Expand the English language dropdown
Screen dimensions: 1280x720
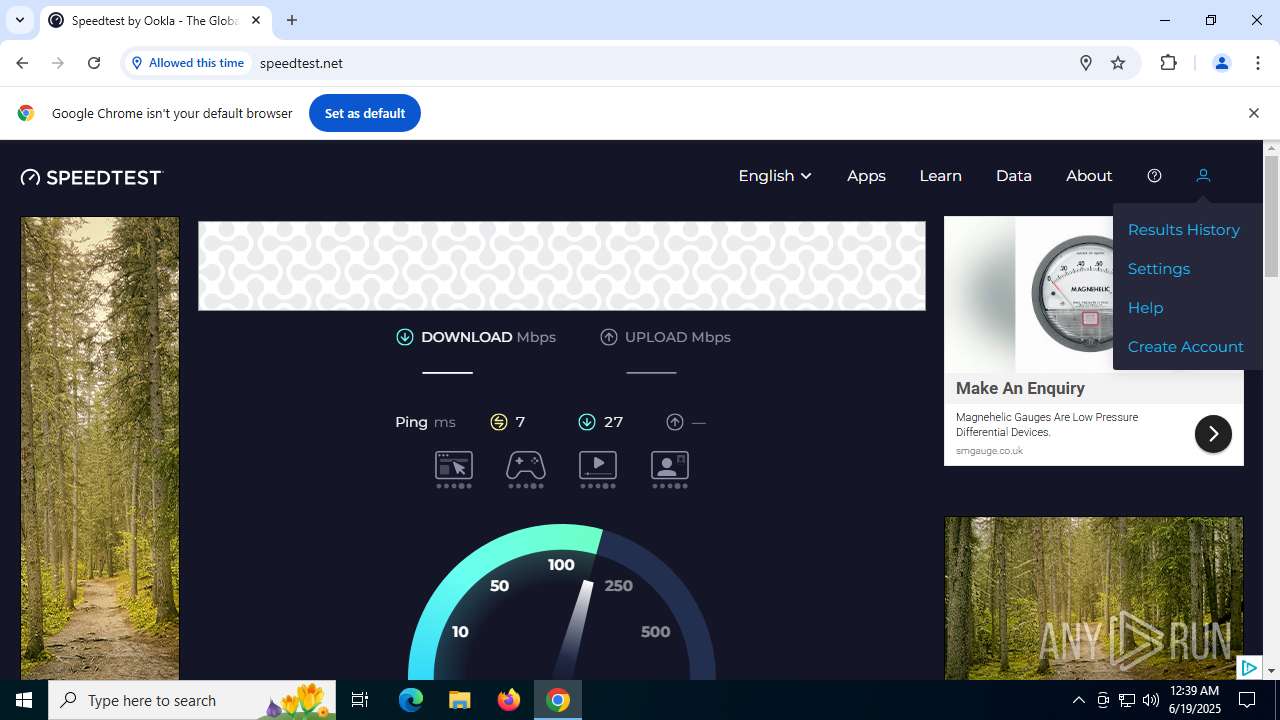click(775, 176)
